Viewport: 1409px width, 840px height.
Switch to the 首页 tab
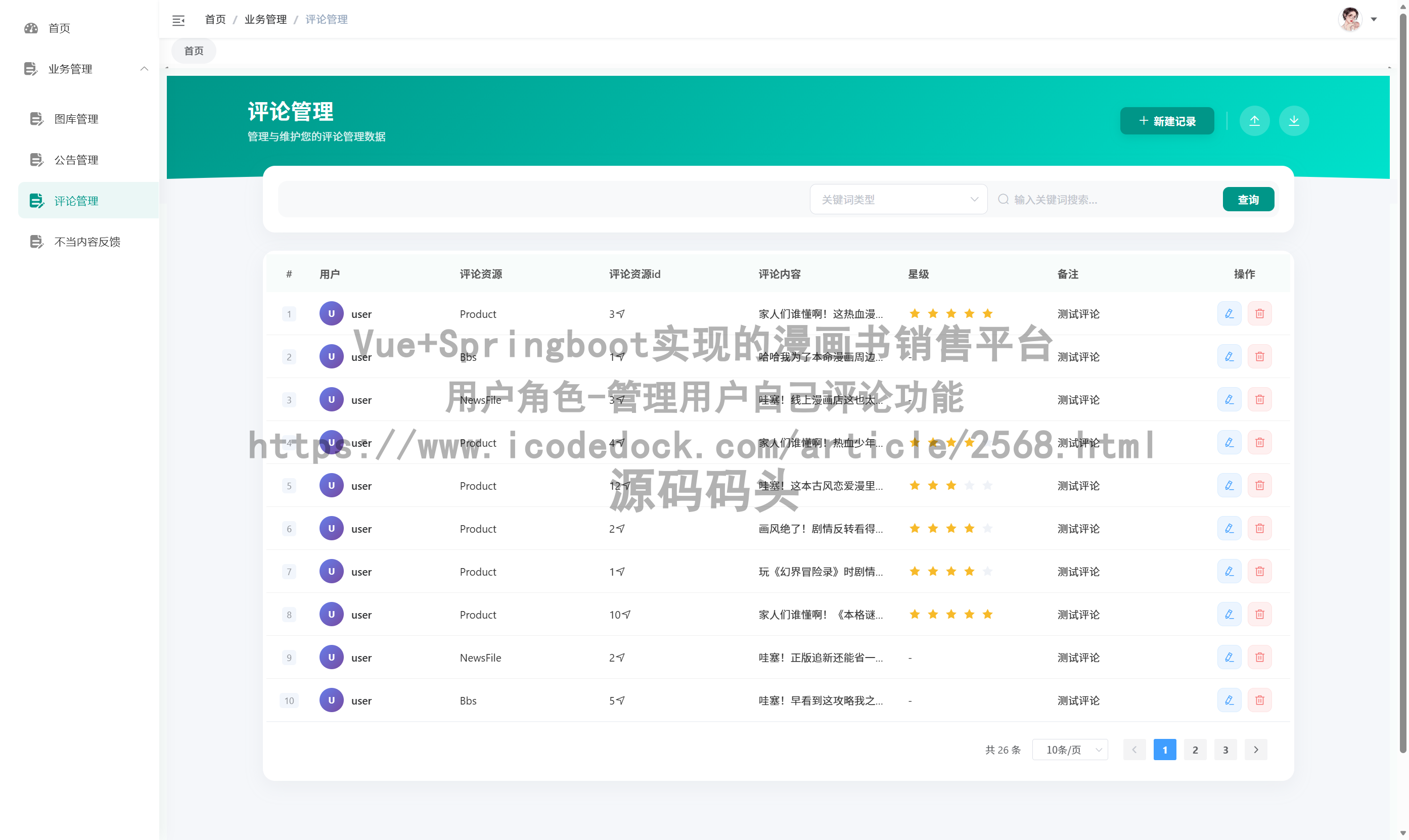pyautogui.click(x=193, y=51)
